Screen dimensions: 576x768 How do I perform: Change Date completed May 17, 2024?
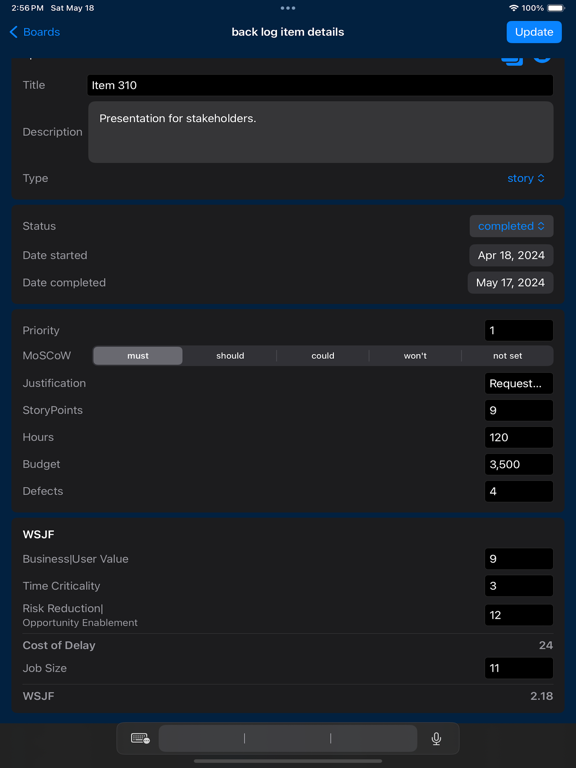pos(510,283)
